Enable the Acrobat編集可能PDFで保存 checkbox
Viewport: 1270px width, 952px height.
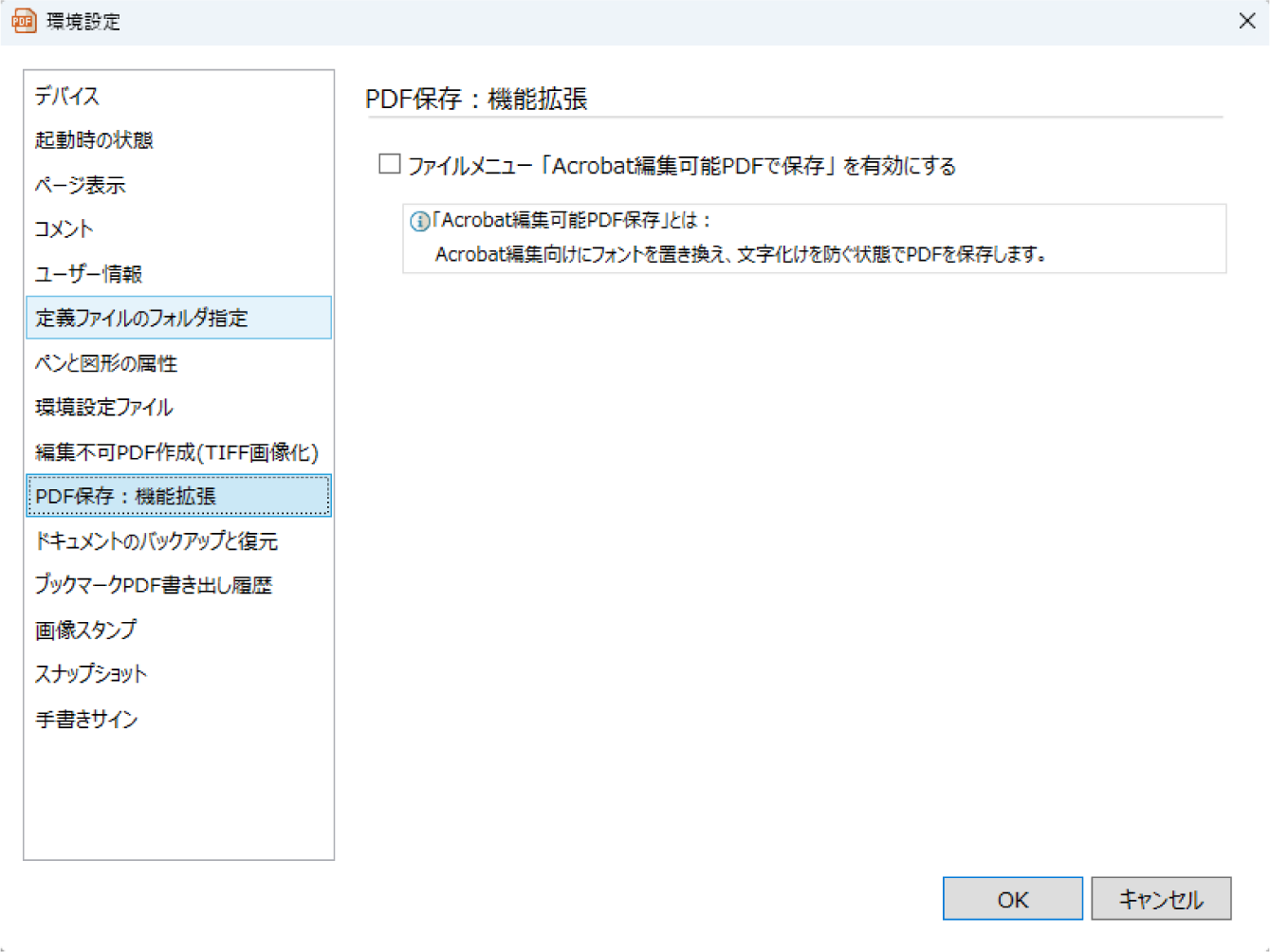coord(390,164)
